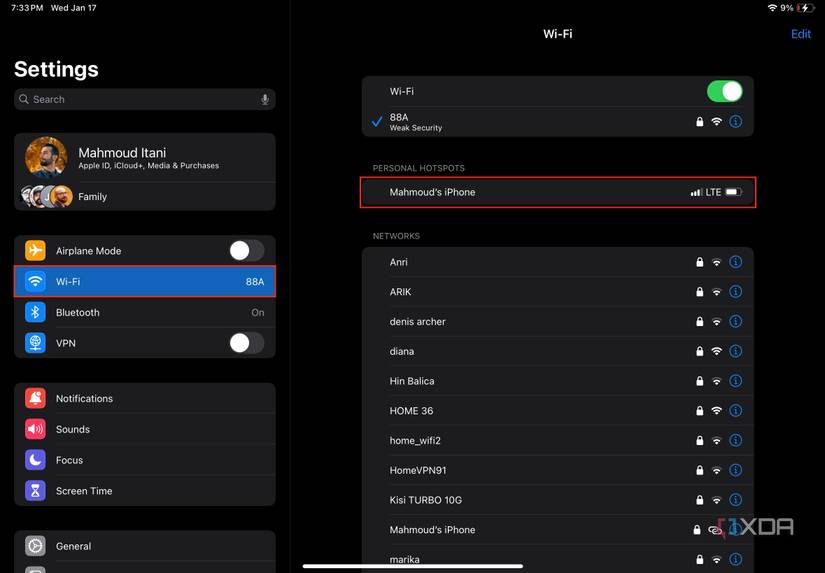Turn off the Wi-Fi switch
Screen dimensions: 825x573
725,91
